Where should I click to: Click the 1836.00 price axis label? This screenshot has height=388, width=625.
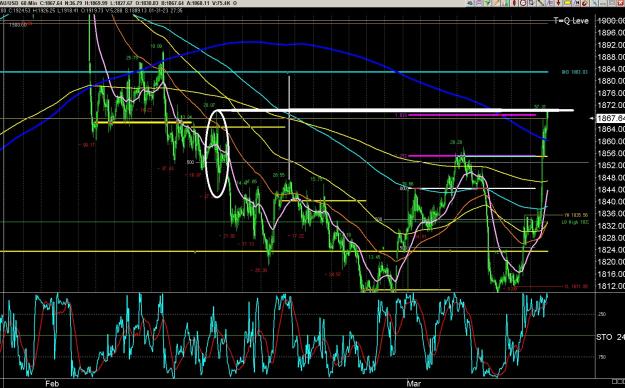[x=611, y=213]
